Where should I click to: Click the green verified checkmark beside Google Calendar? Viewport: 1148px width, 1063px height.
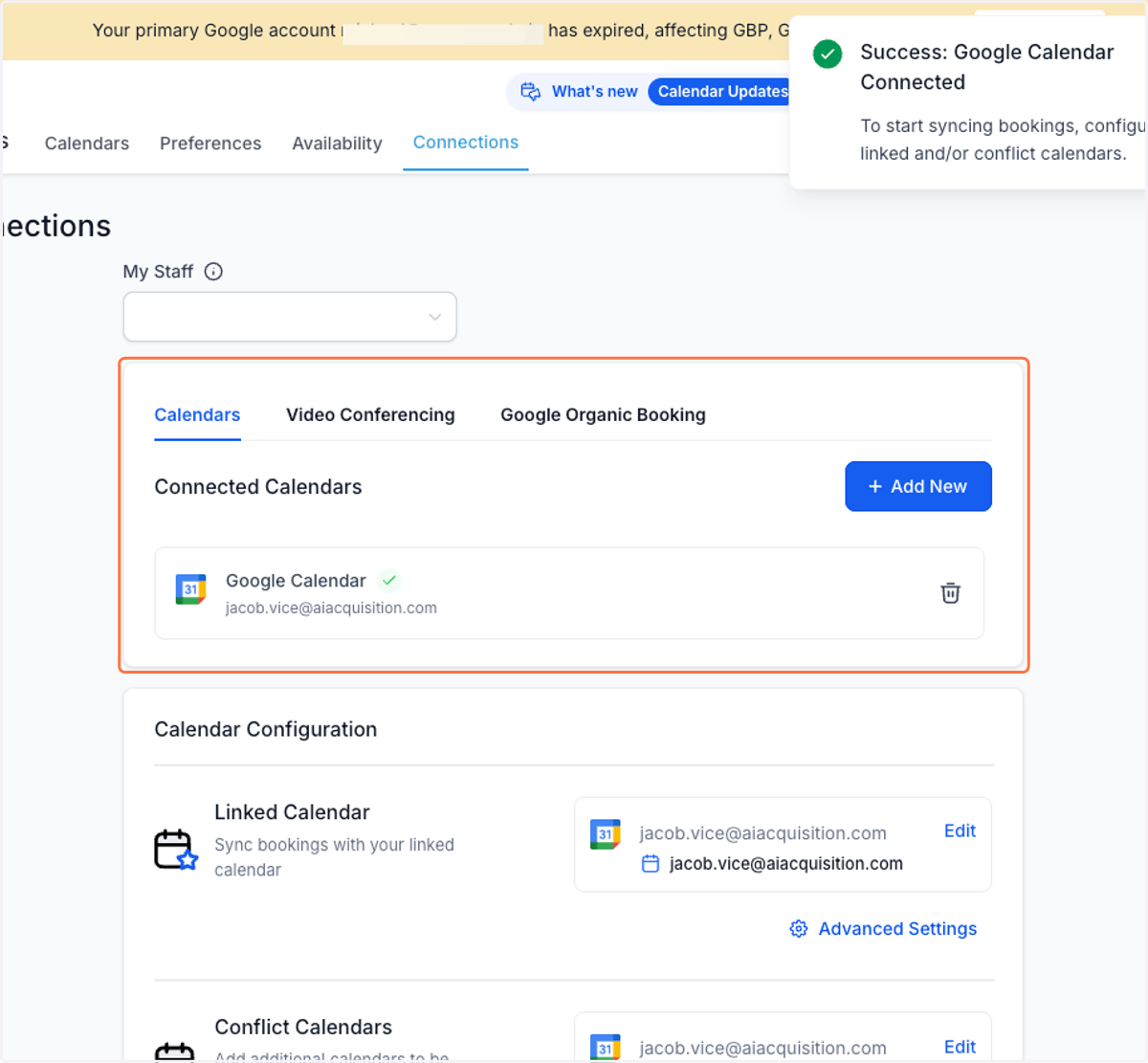coord(389,580)
